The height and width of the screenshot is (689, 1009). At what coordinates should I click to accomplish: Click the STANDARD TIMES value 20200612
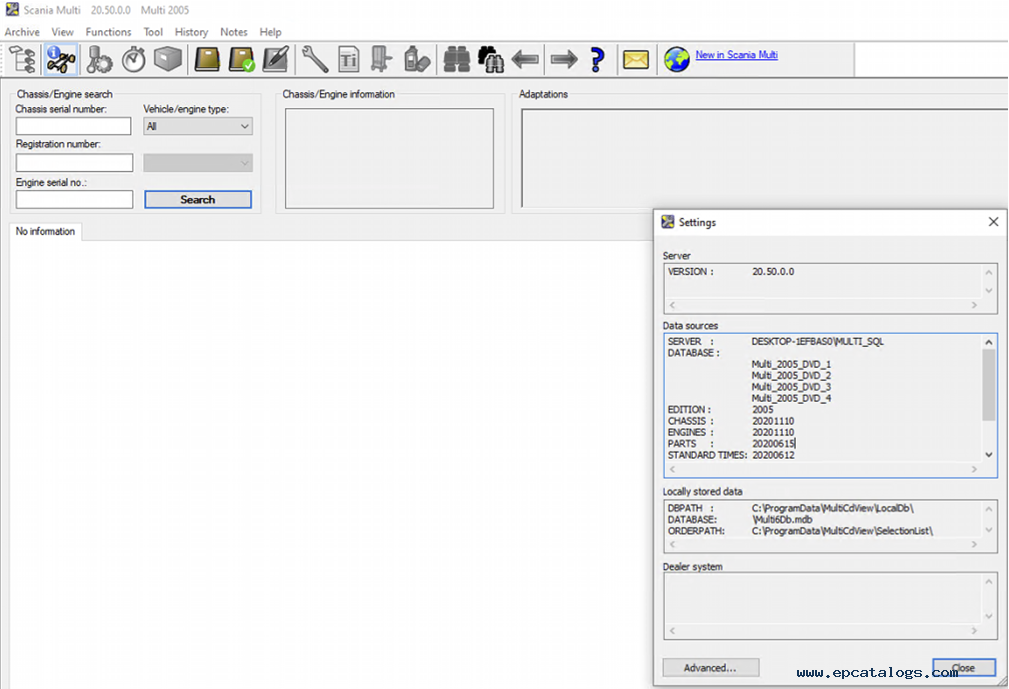773,455
